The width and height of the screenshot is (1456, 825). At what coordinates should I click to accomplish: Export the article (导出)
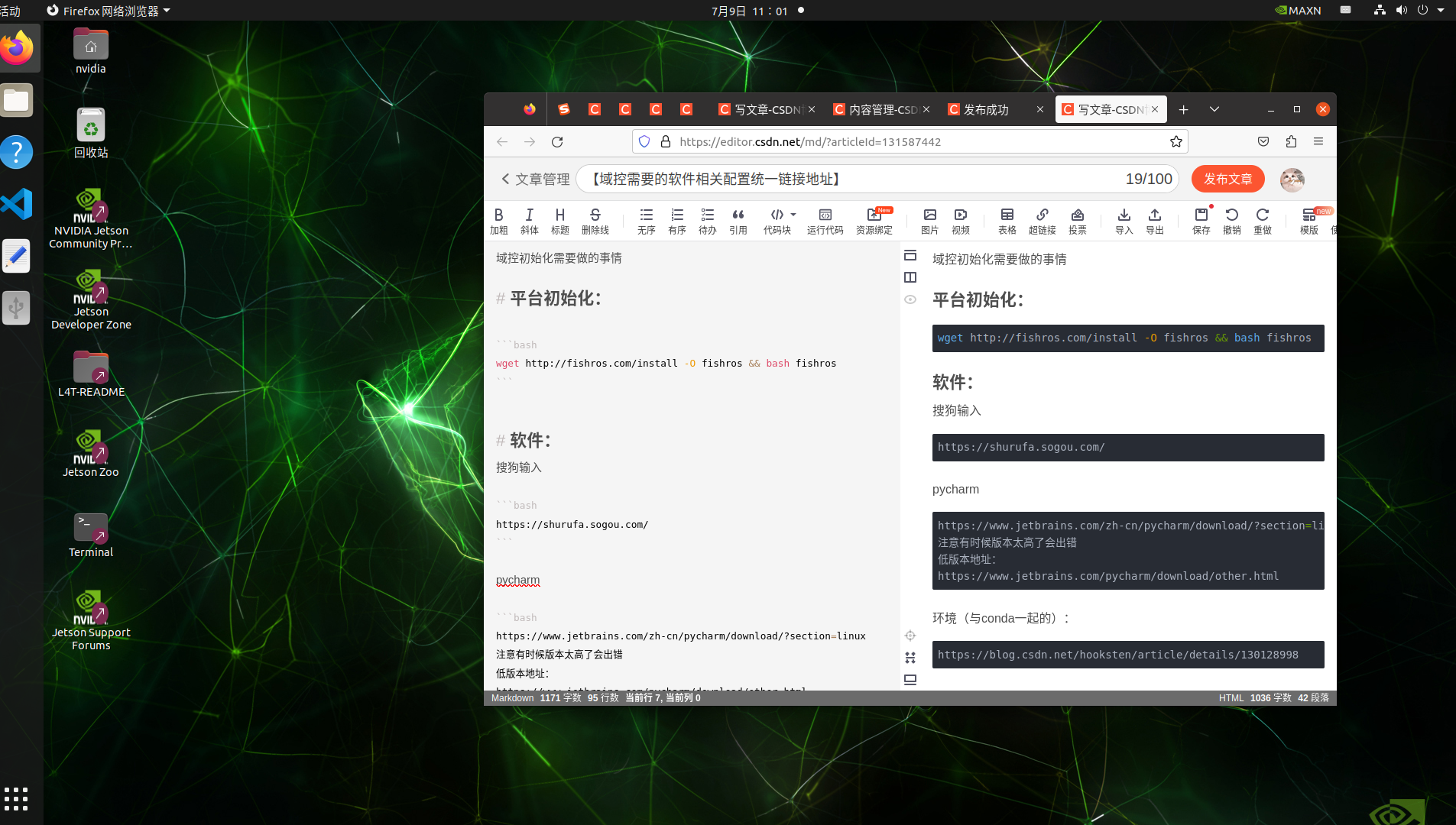coord(1155,221)
